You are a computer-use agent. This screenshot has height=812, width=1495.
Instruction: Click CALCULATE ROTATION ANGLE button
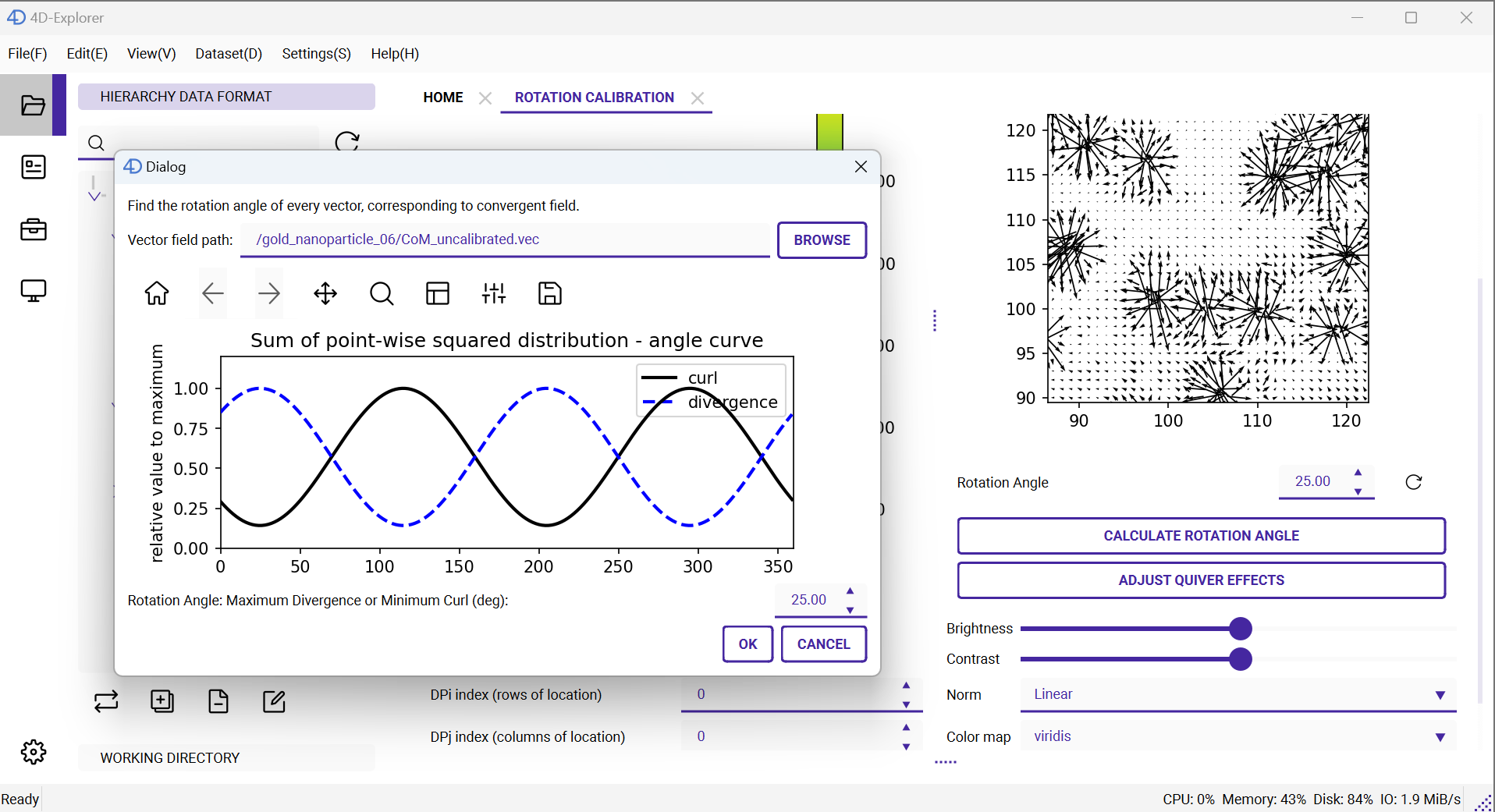(1201, 536)
